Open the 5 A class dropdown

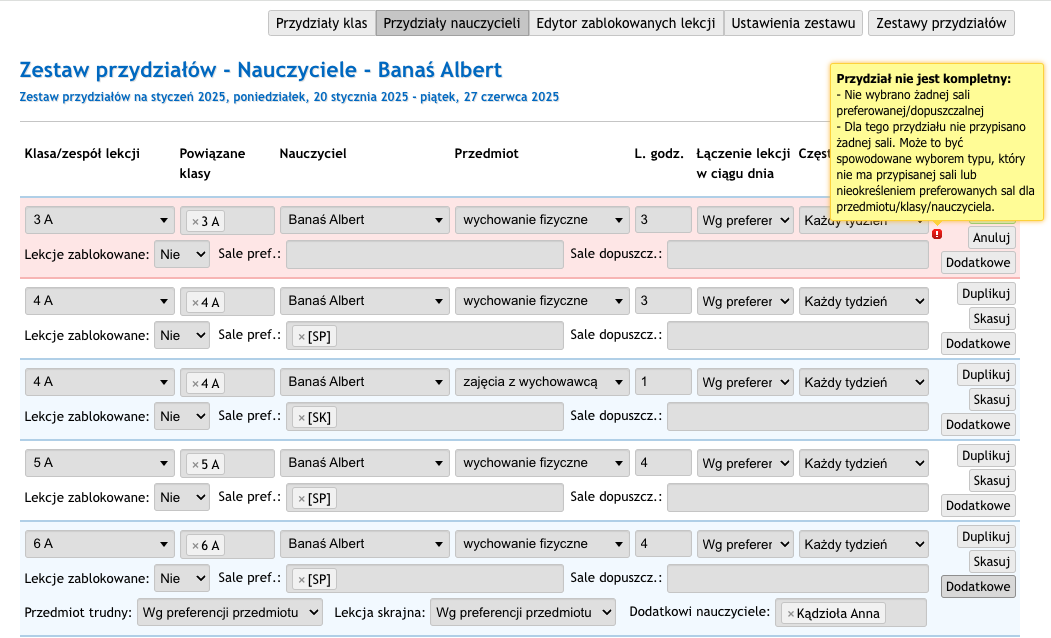100,463
